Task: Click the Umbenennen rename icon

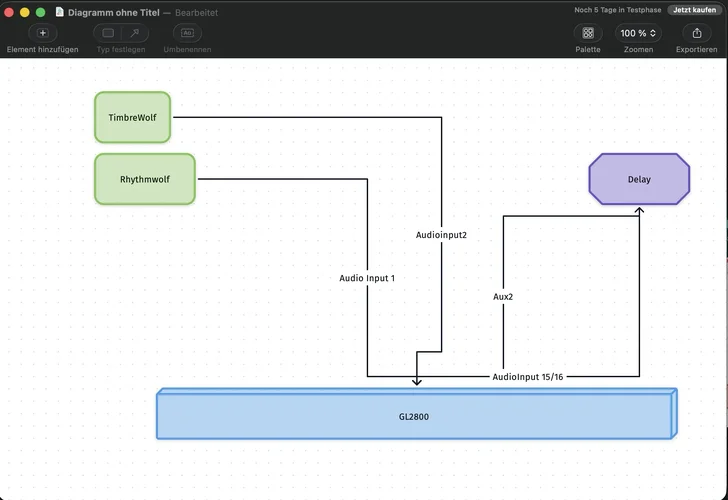Action: tap(187, 33)
